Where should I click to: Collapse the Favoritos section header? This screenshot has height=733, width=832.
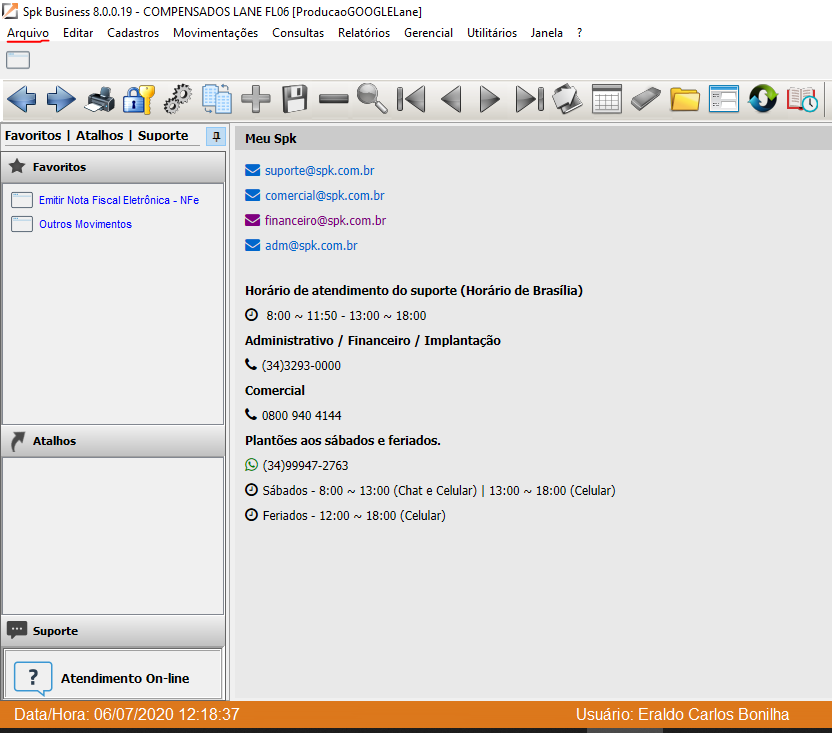pos(113,167)
